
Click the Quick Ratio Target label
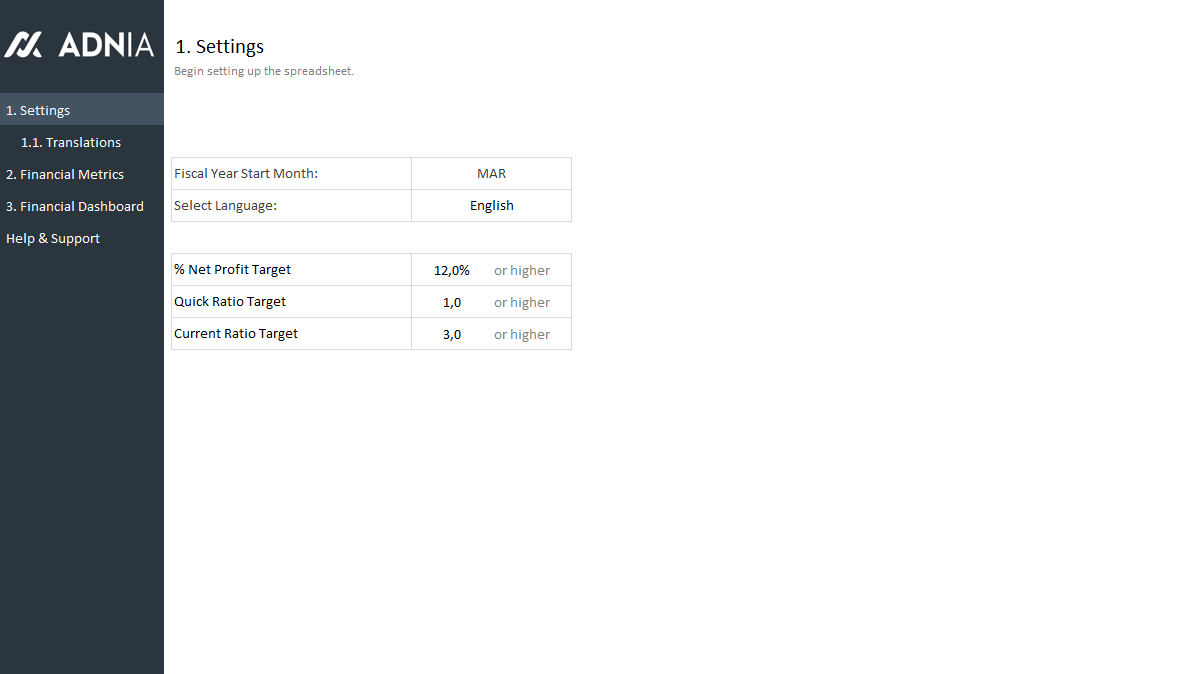(x=230, y=302)
